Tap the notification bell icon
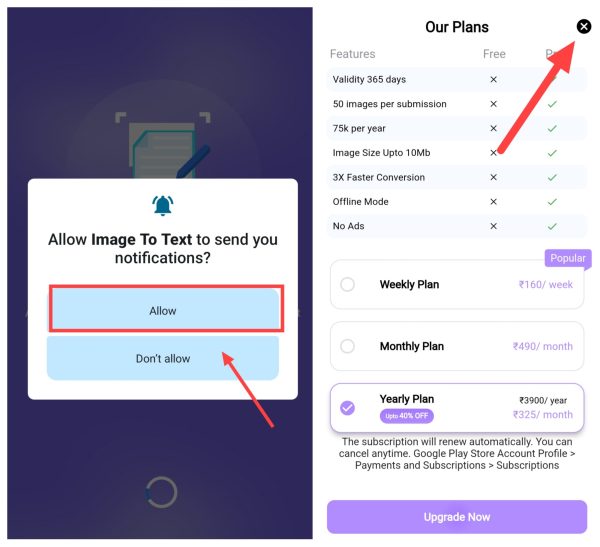600x547 pixels. click(163, 206)
